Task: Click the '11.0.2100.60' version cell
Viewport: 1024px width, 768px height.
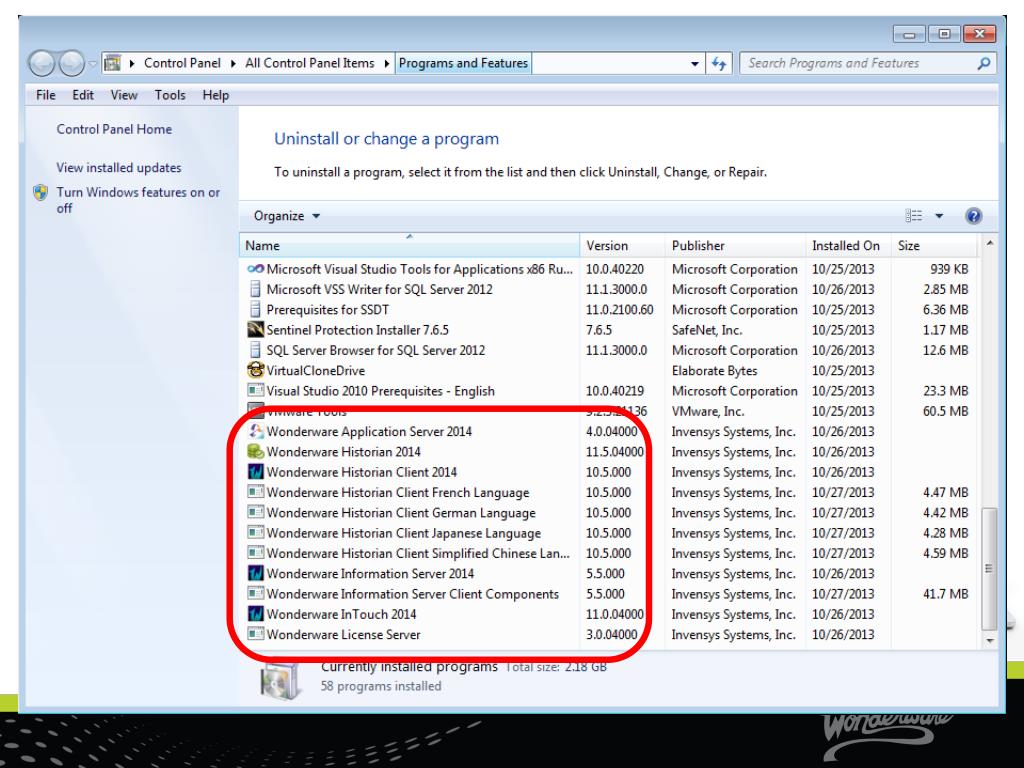Action: [619, 310]
